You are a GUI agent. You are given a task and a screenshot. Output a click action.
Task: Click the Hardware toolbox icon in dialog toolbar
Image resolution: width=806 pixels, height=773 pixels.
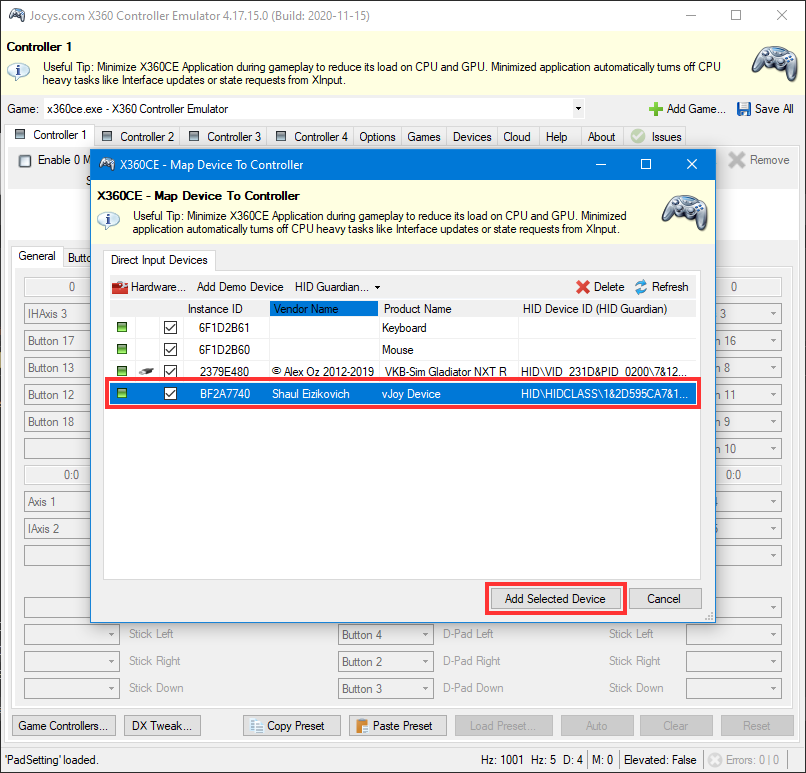pyautogui.click(x=119, y=287)
